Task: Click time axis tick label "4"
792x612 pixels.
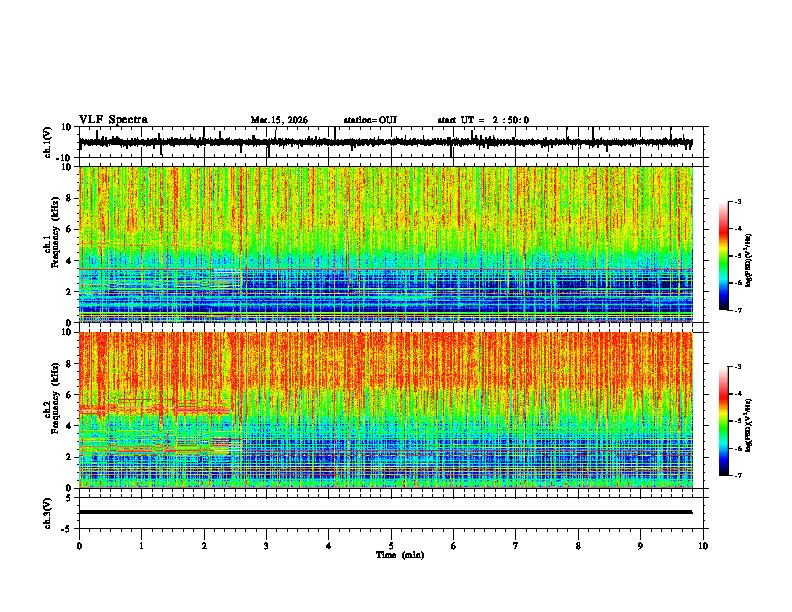Action: pos(329,546)
